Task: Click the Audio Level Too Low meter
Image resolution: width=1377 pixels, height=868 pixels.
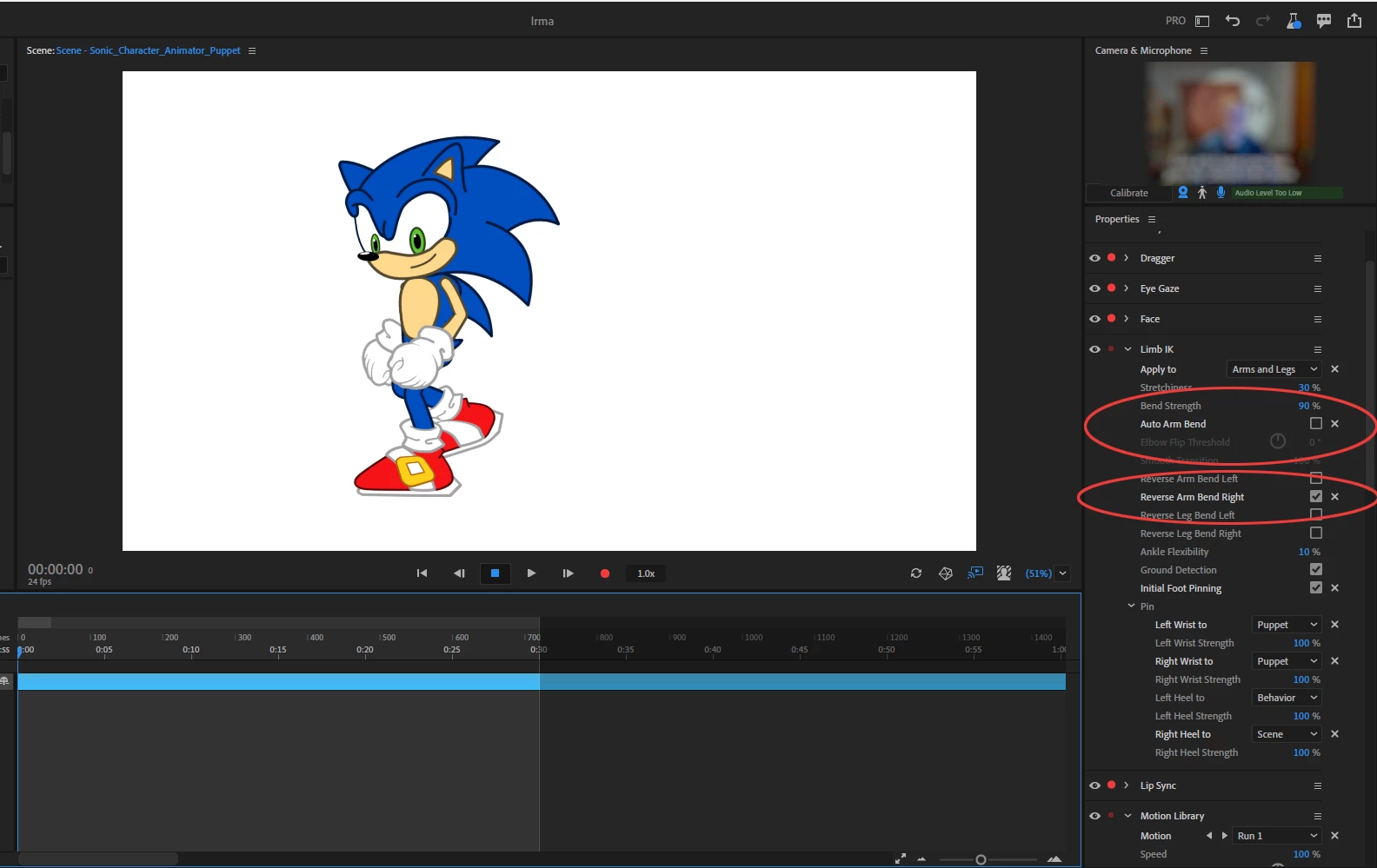Action: point(1287,193)
